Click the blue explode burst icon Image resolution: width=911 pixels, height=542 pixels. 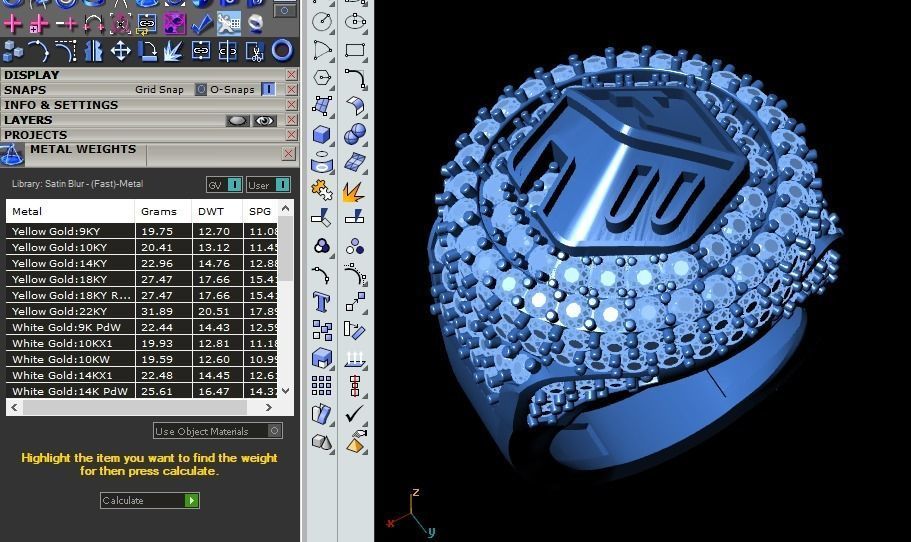tap(173, 51)
